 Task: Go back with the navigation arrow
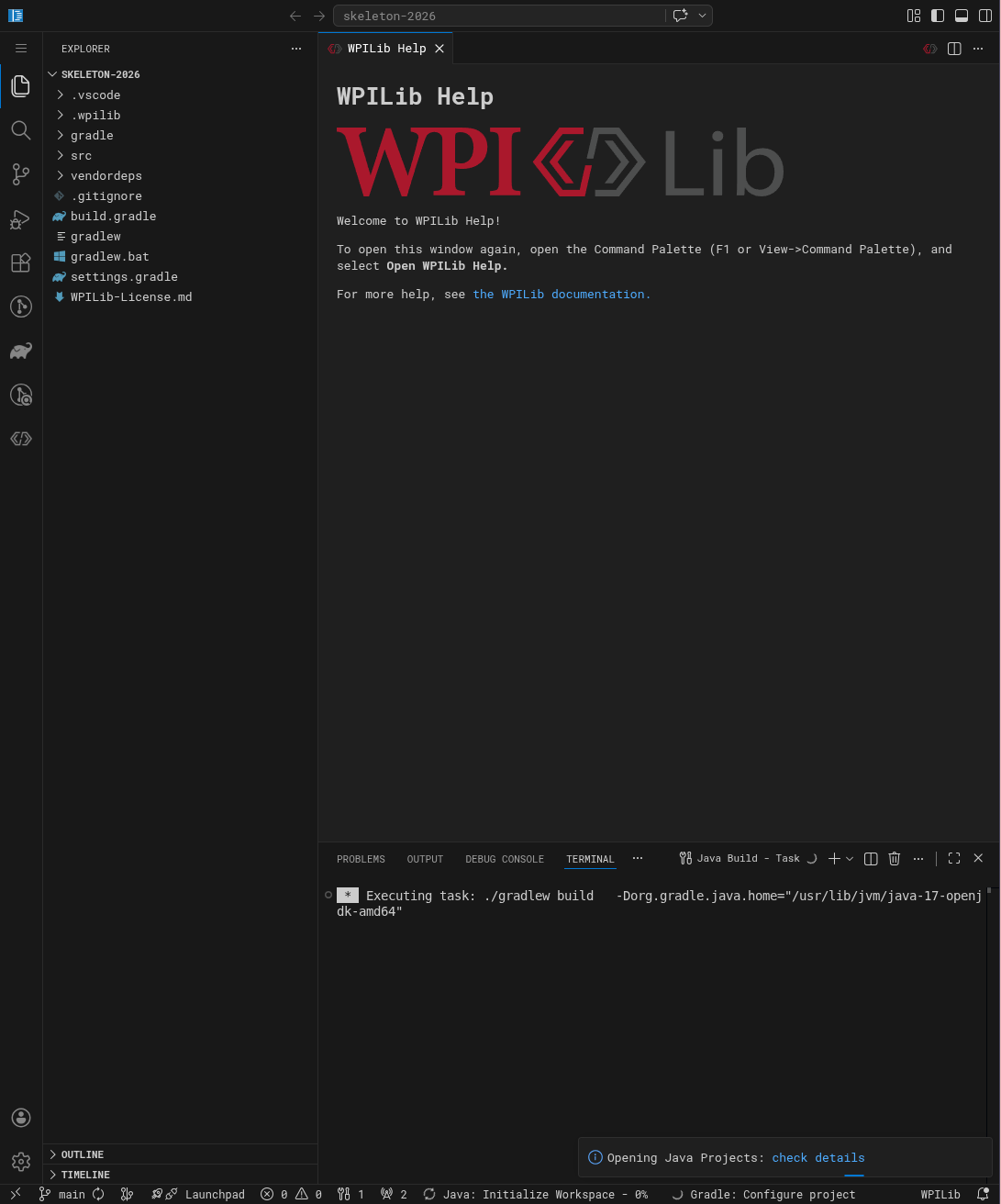pos(295,16)
